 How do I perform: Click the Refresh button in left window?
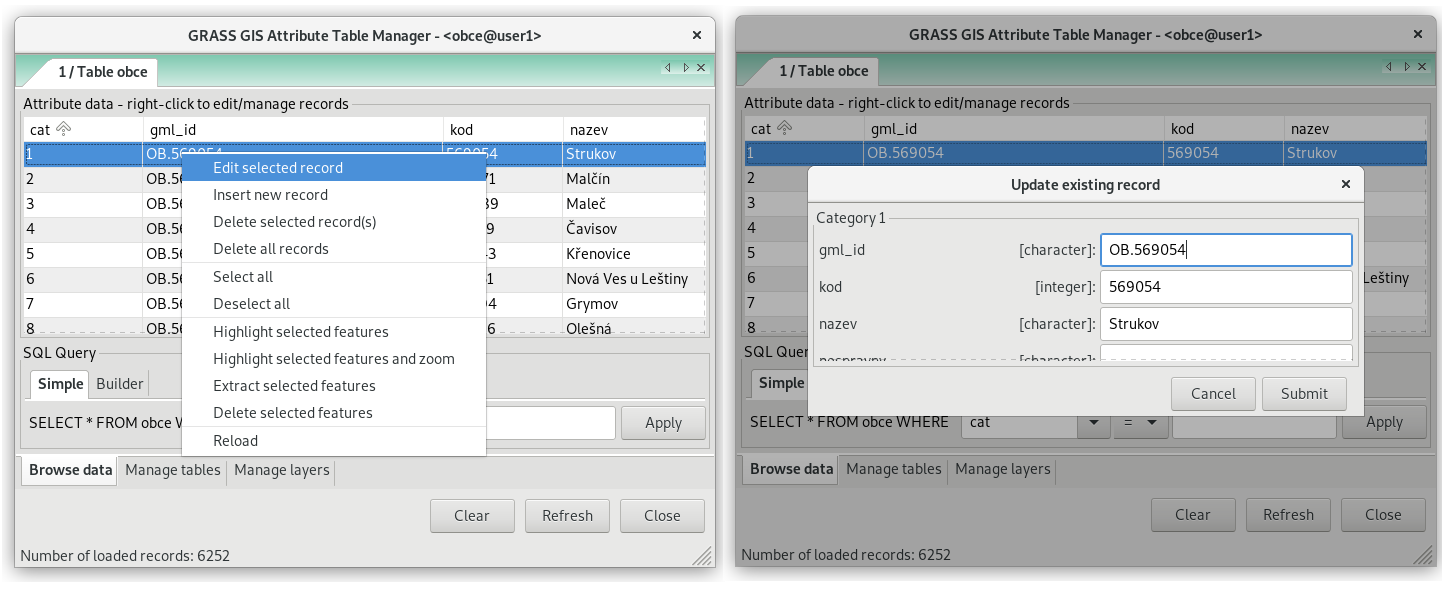tap(568, 516)
